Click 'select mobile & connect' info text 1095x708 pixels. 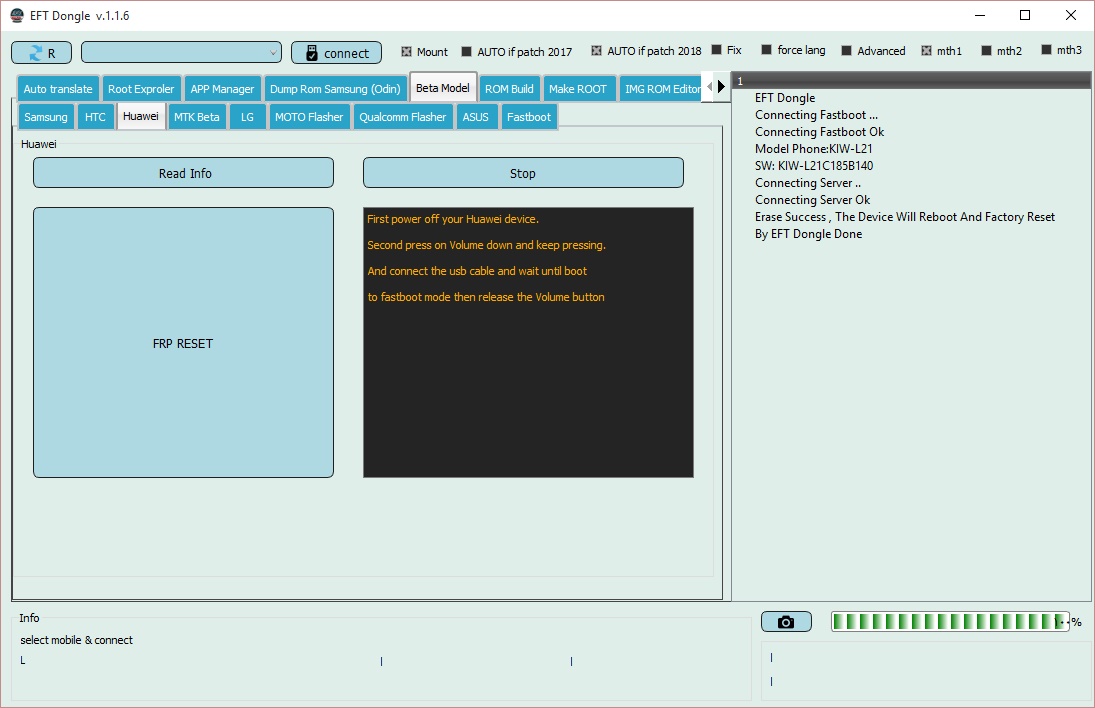pos(76,640)
